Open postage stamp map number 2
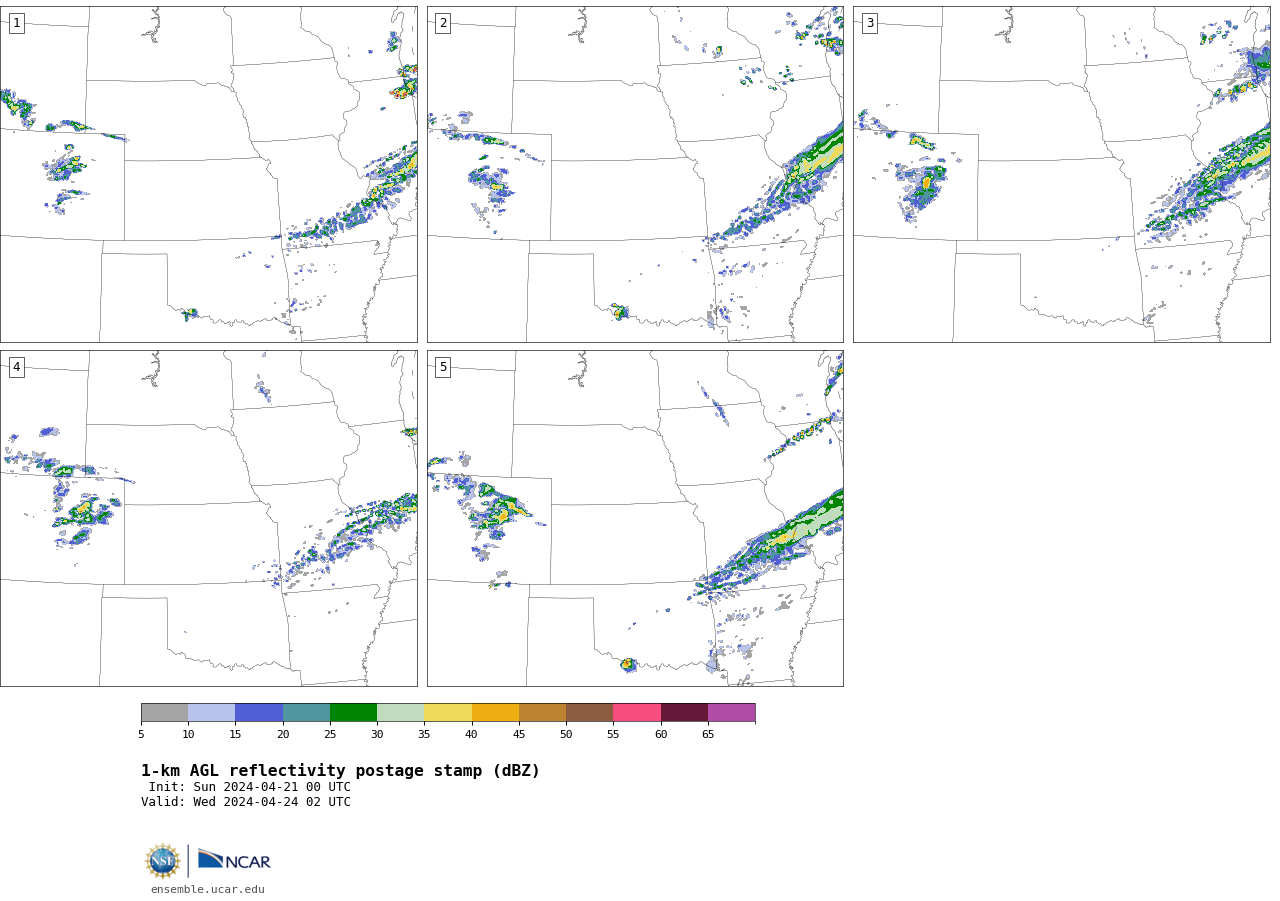 635,174
